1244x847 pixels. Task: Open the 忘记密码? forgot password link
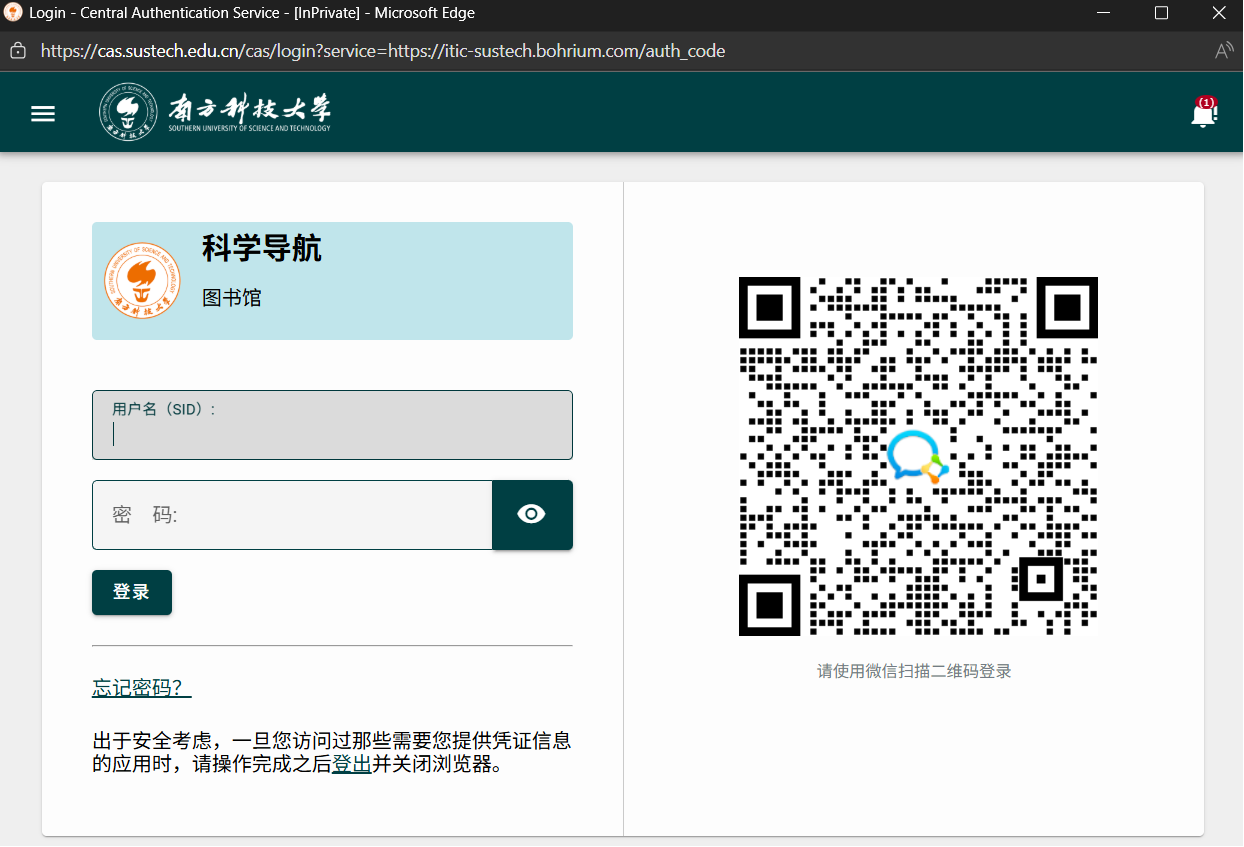click(141, 688)
